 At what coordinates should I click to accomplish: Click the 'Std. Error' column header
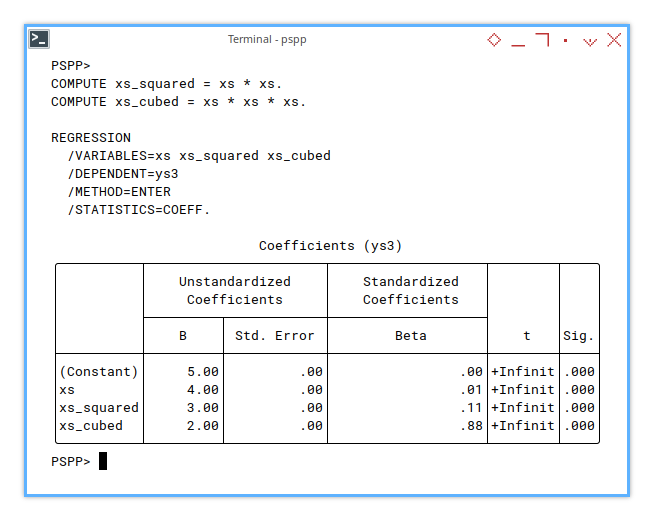[275, 336]
